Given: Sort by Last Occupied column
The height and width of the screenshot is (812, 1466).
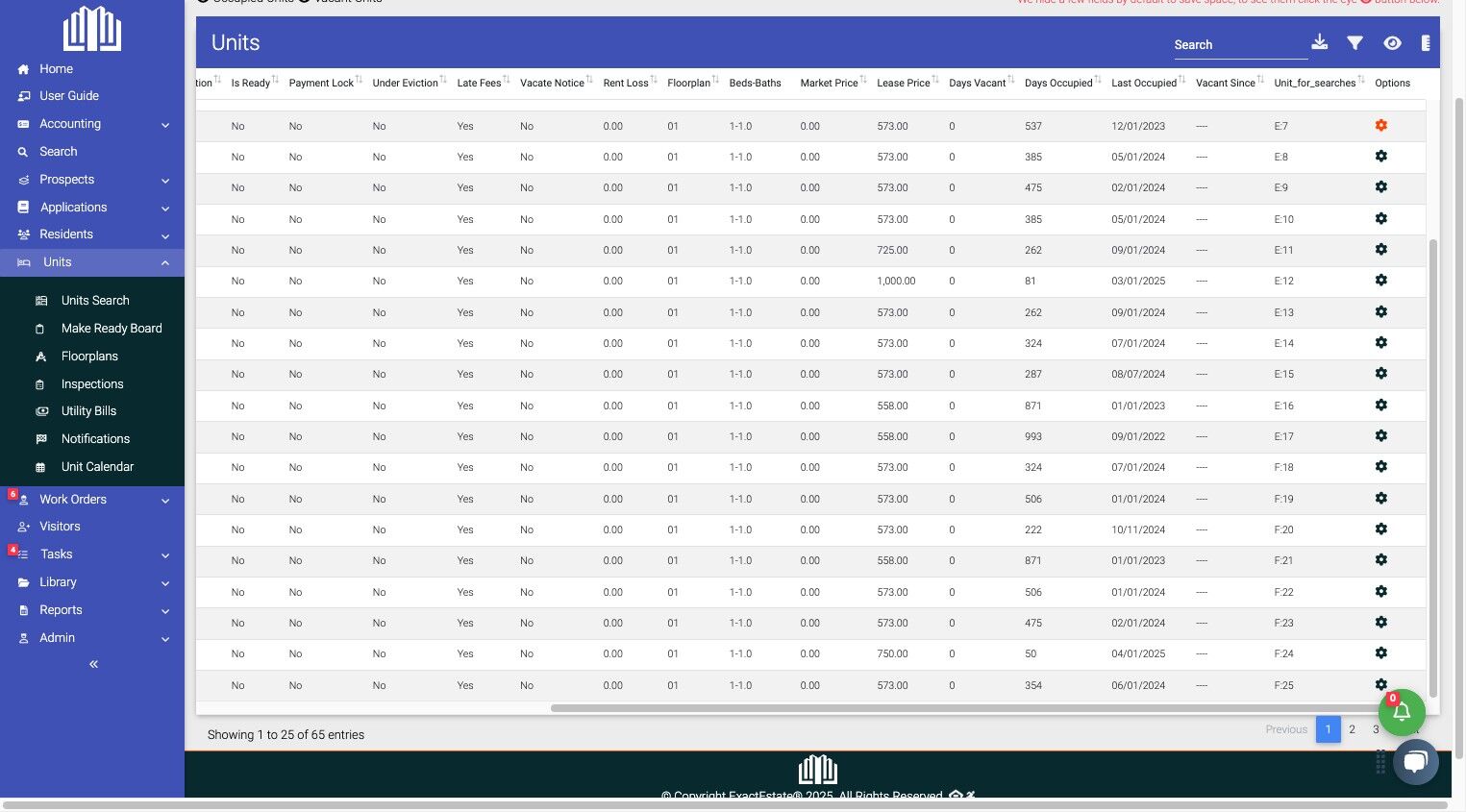Looking at the screenshot, I should coord(1148,83).
